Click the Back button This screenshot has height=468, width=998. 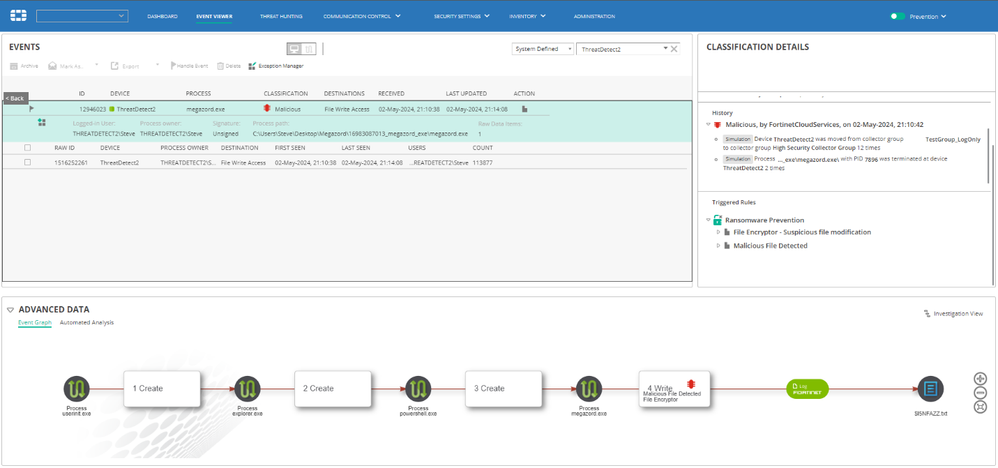tap(15, 98)
